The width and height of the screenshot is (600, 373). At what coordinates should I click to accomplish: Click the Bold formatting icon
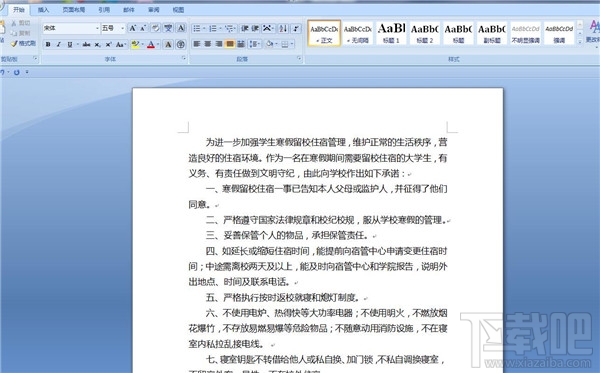(48, 44)
